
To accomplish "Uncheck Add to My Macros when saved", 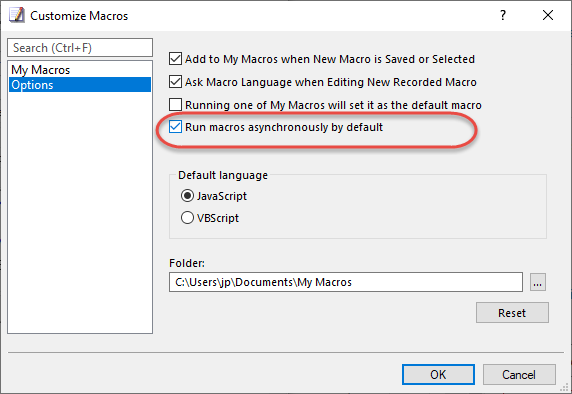I will pyautogui.click(x=175, y=59).
